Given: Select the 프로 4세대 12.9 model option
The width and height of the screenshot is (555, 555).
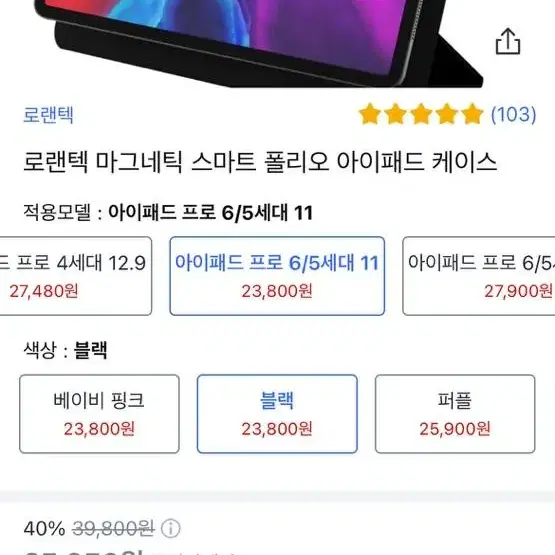Looking at the screenshot, I should tap(75, 276).
